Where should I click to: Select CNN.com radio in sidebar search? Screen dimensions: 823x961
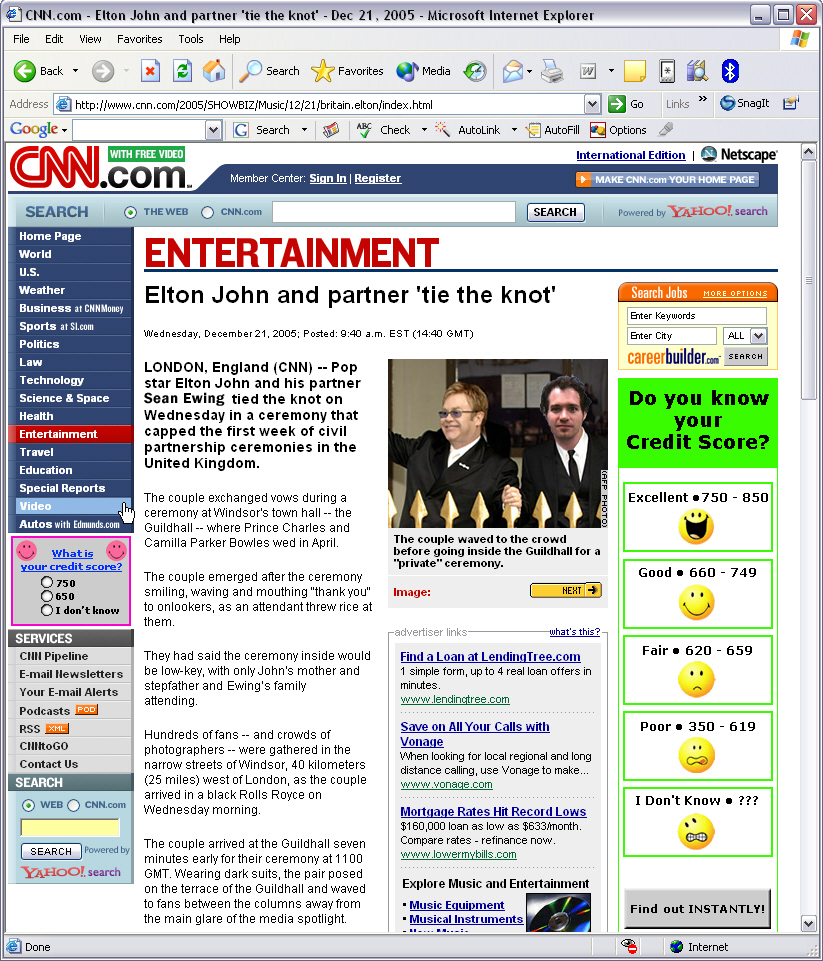tap(74, 805)
